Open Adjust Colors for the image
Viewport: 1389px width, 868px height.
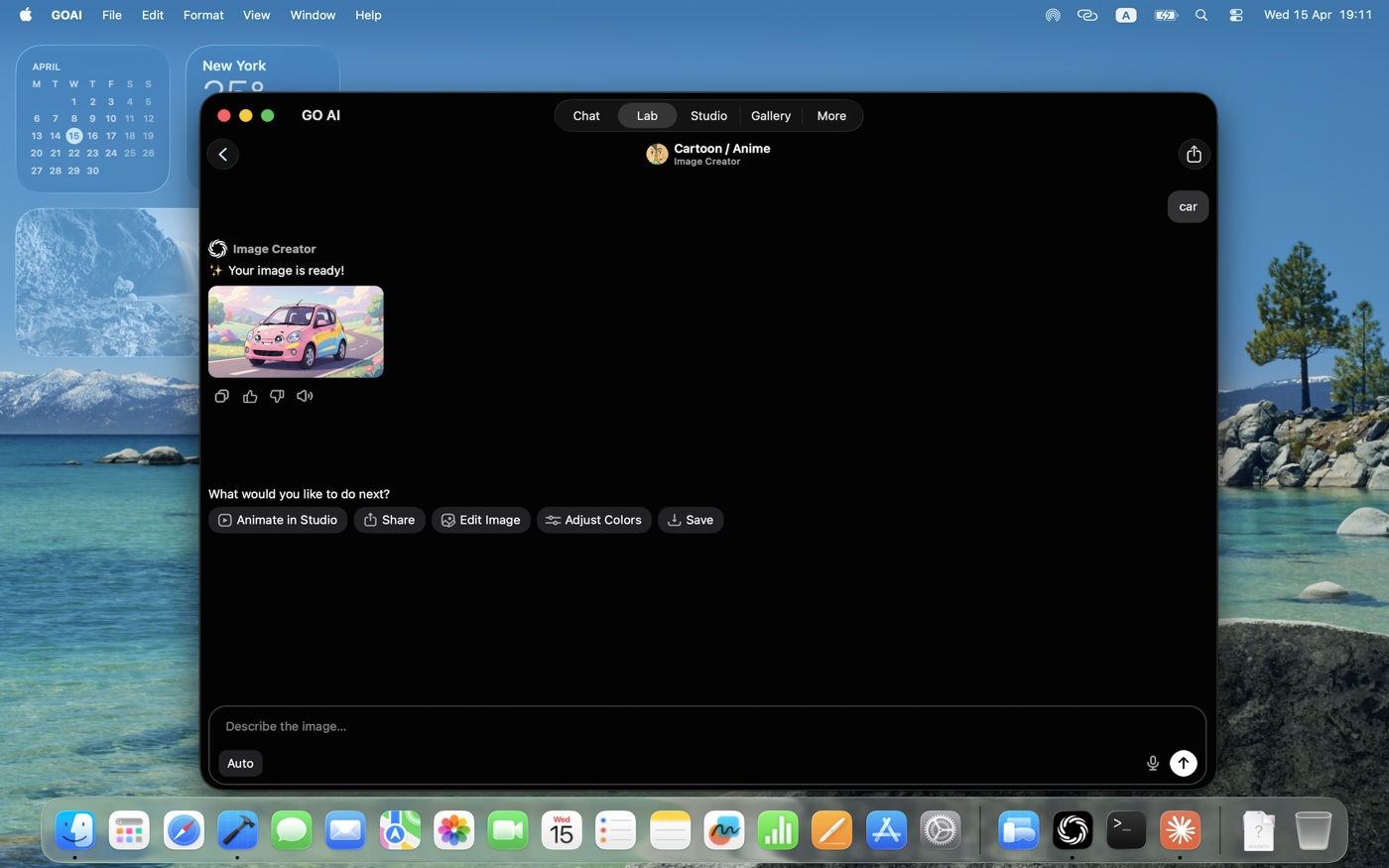coord(593,519)
